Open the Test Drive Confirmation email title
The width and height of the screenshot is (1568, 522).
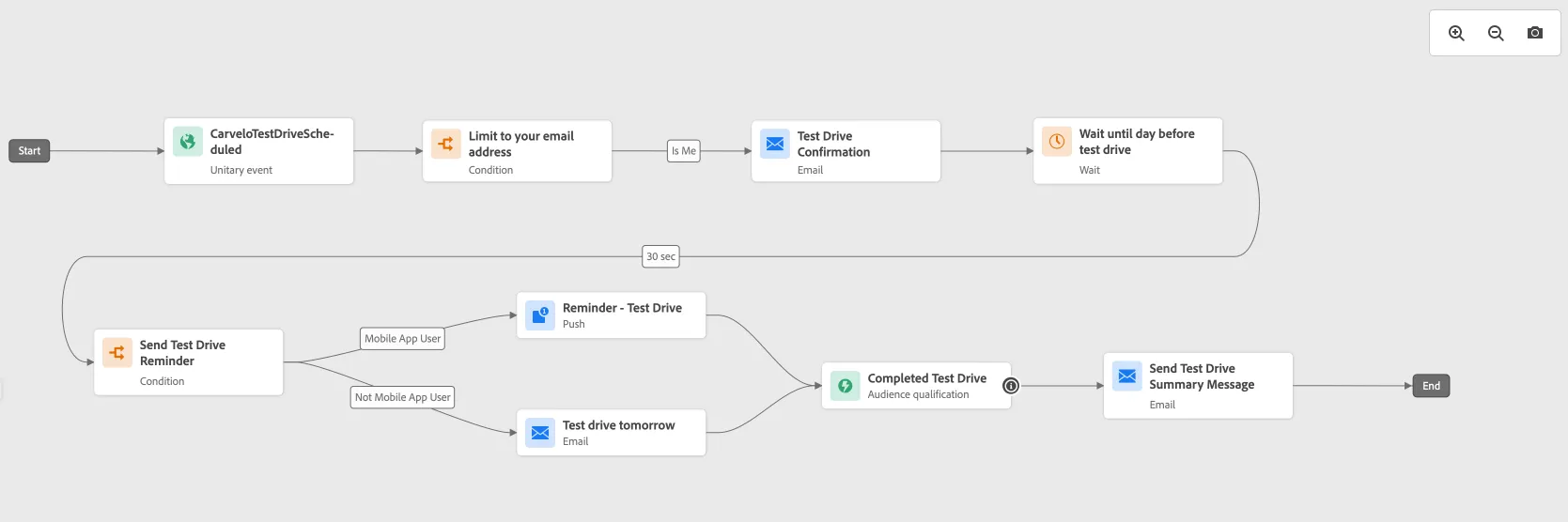coord(833,144)
